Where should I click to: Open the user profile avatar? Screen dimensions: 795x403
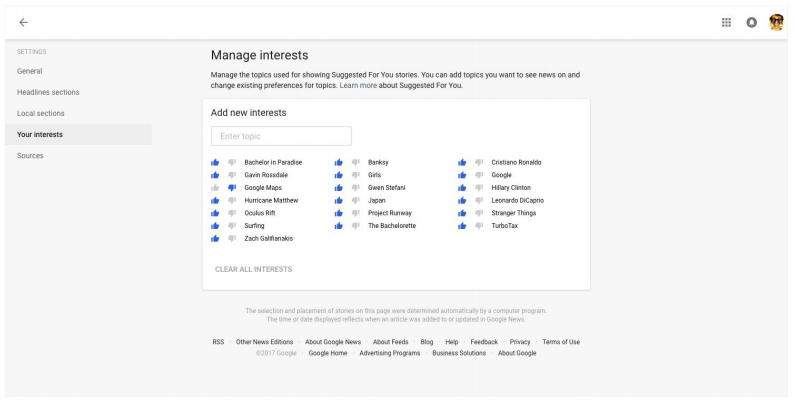(774, 21)
